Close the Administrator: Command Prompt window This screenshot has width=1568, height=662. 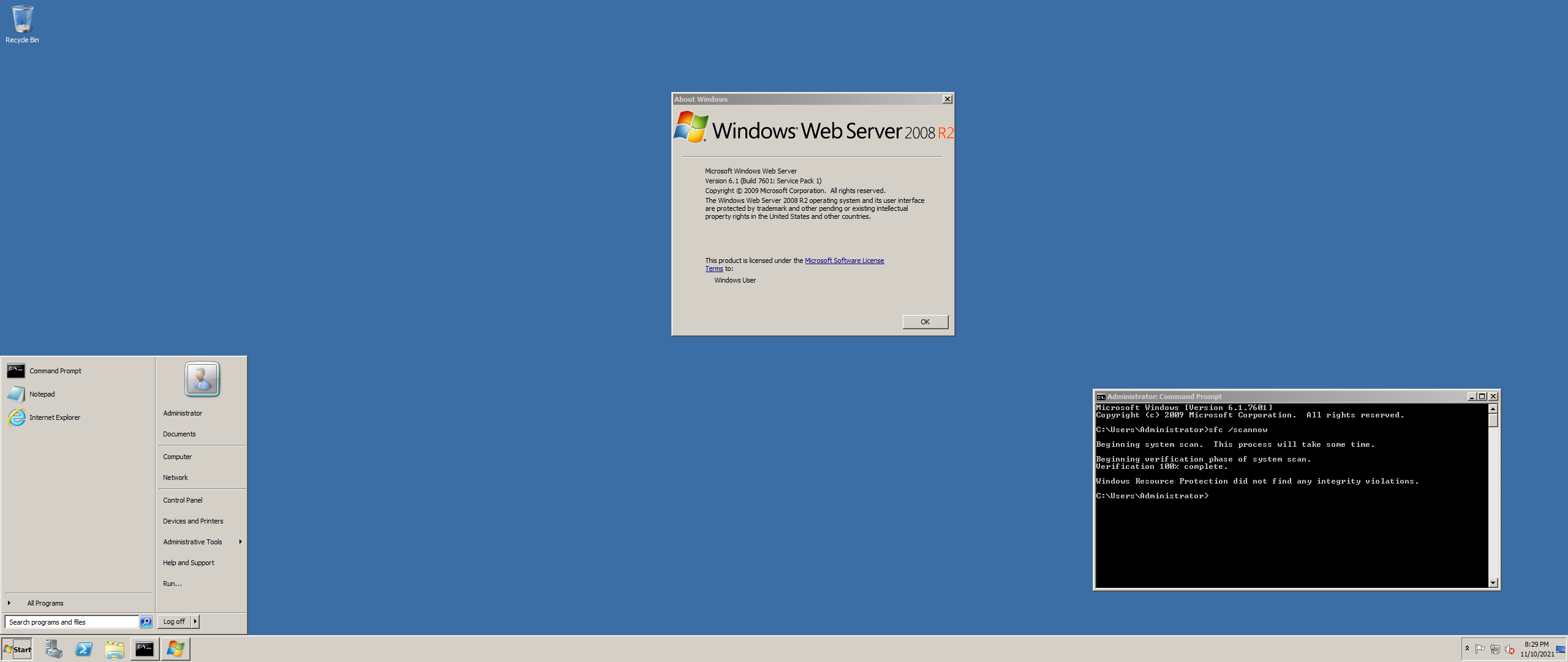pos(1493,397)
